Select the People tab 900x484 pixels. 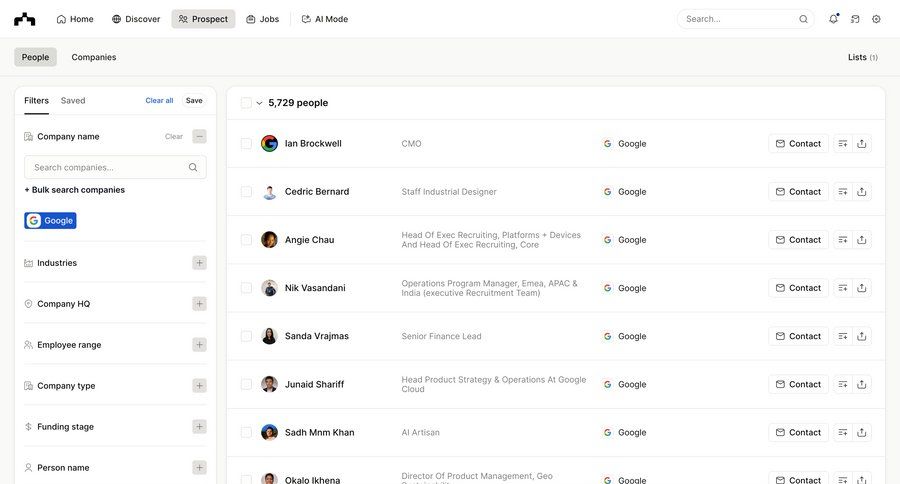36,57
